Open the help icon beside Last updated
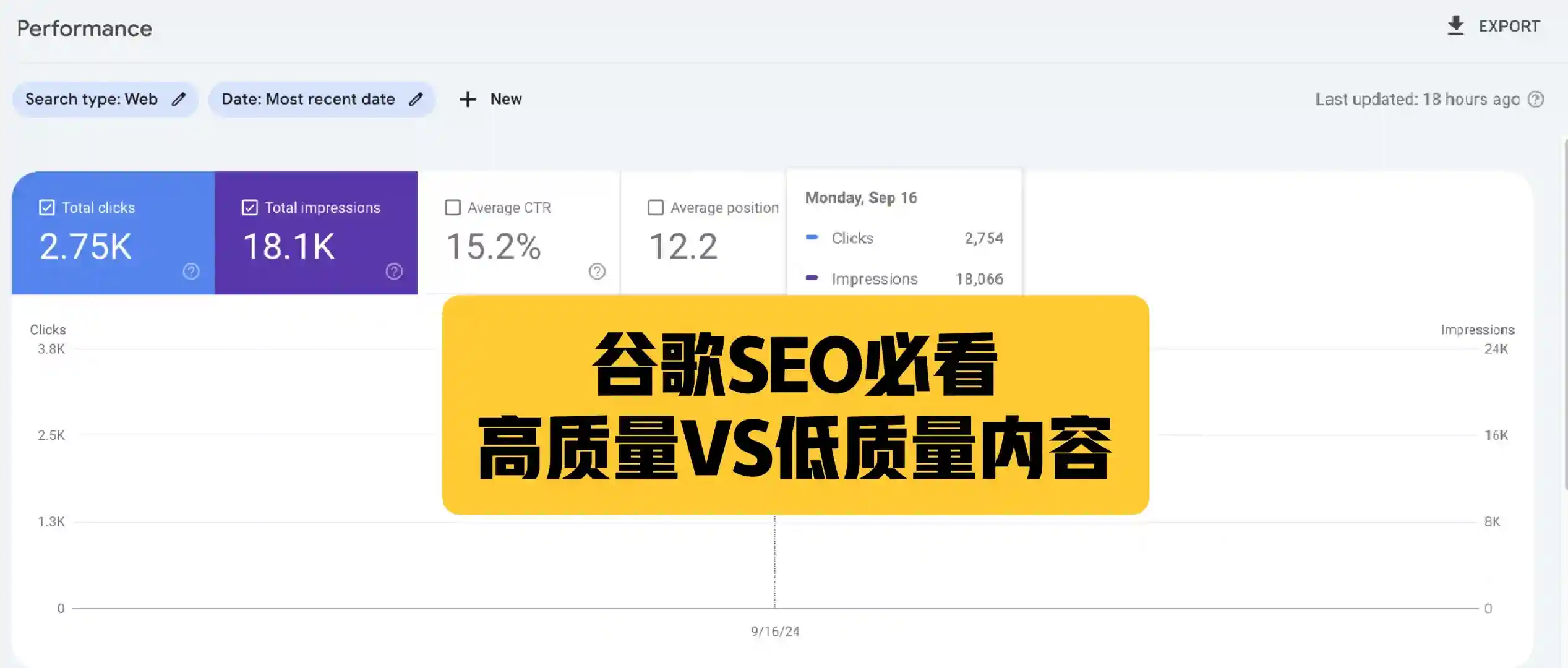This screenshot has height=668, width=1568. (1536, 100)
